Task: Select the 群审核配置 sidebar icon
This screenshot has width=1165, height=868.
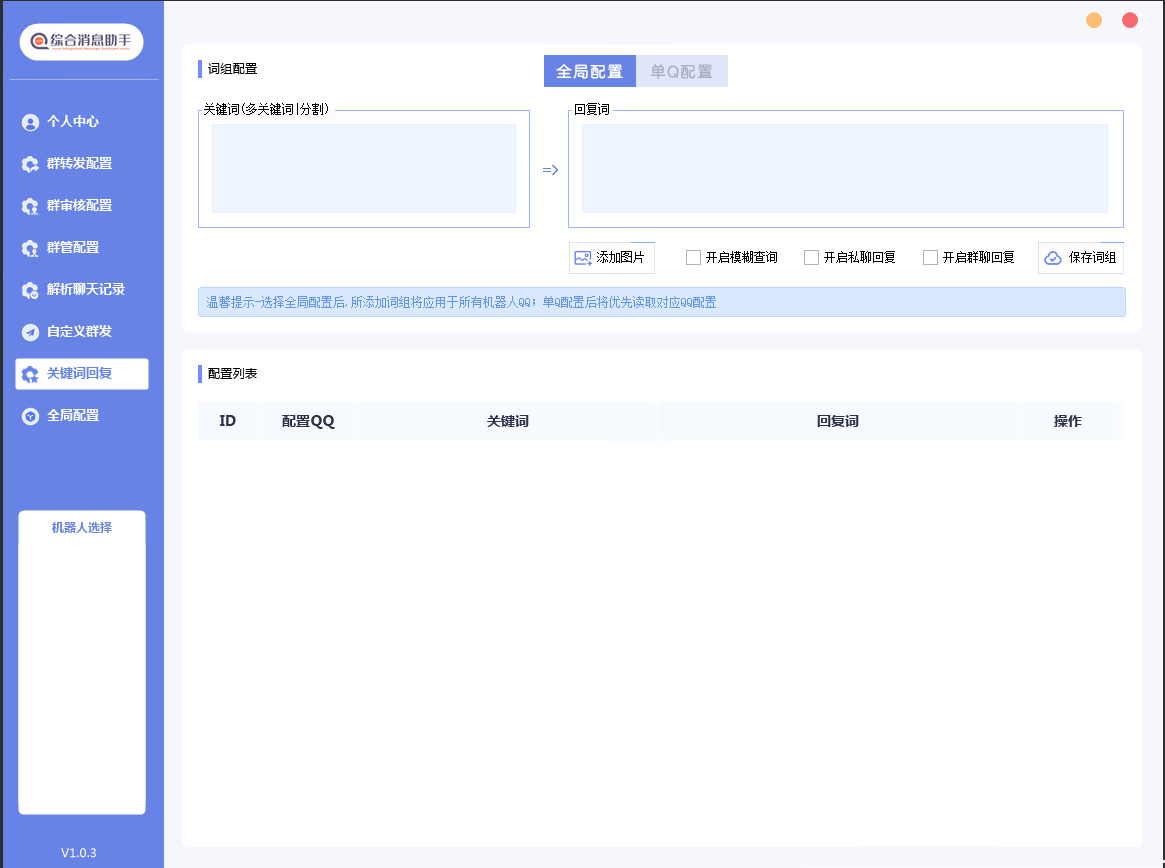Action: (30, 206)
